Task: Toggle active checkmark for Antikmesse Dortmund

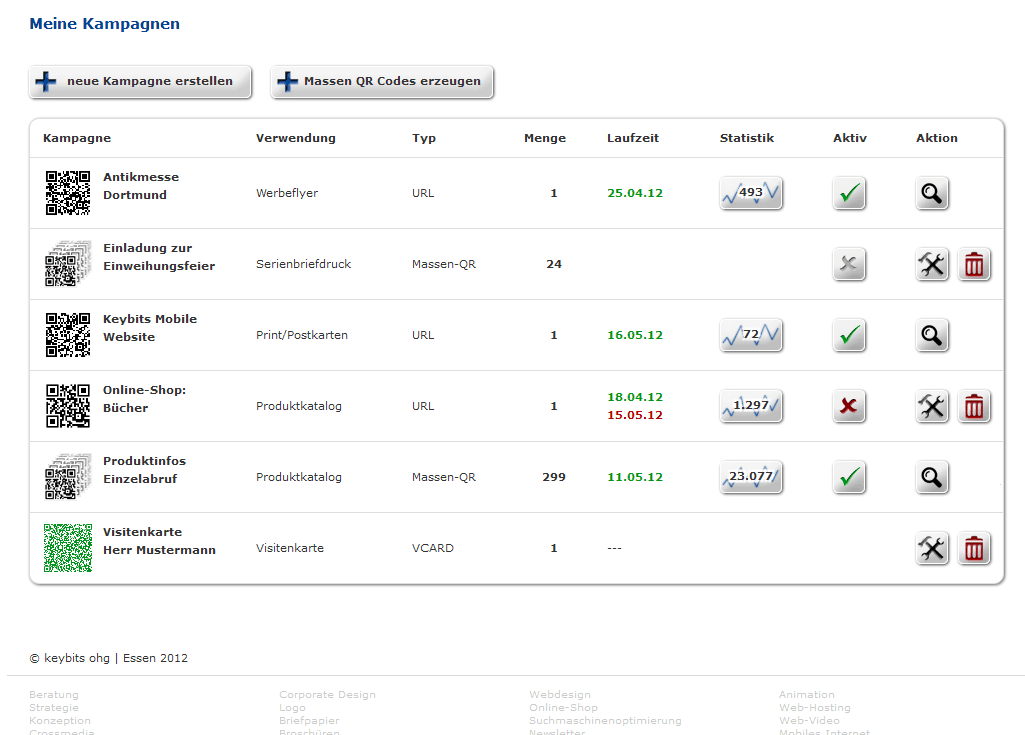Action: tap(850, 194)
